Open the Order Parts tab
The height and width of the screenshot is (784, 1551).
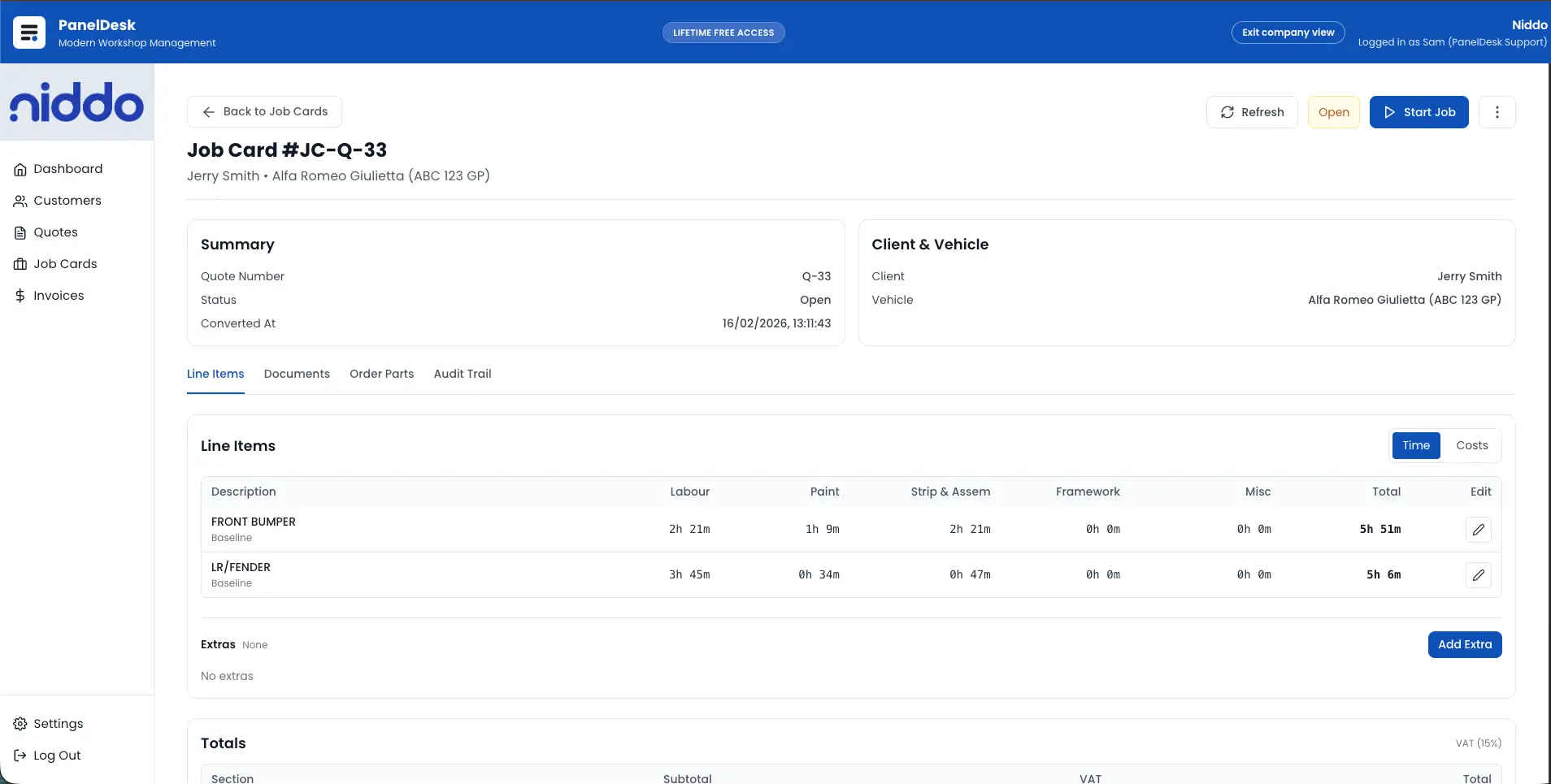click(x=381, y=374)
